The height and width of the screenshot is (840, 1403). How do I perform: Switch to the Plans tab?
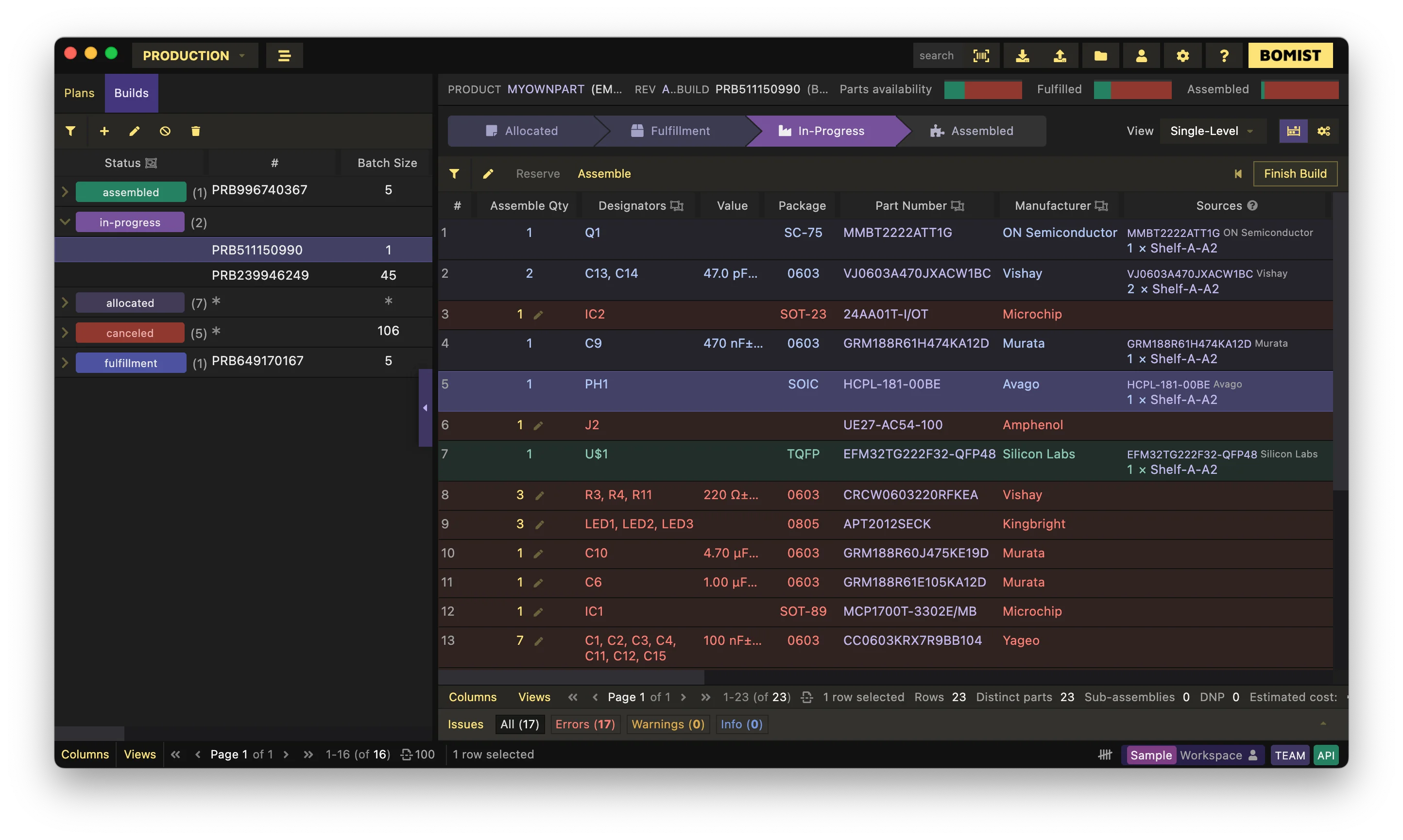(x=79, y=93)
